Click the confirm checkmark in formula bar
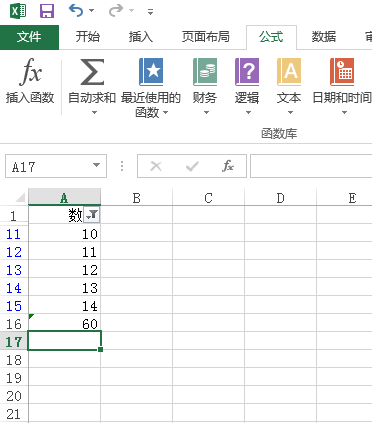This screenshot has height=423, width=372. [192, 166]
